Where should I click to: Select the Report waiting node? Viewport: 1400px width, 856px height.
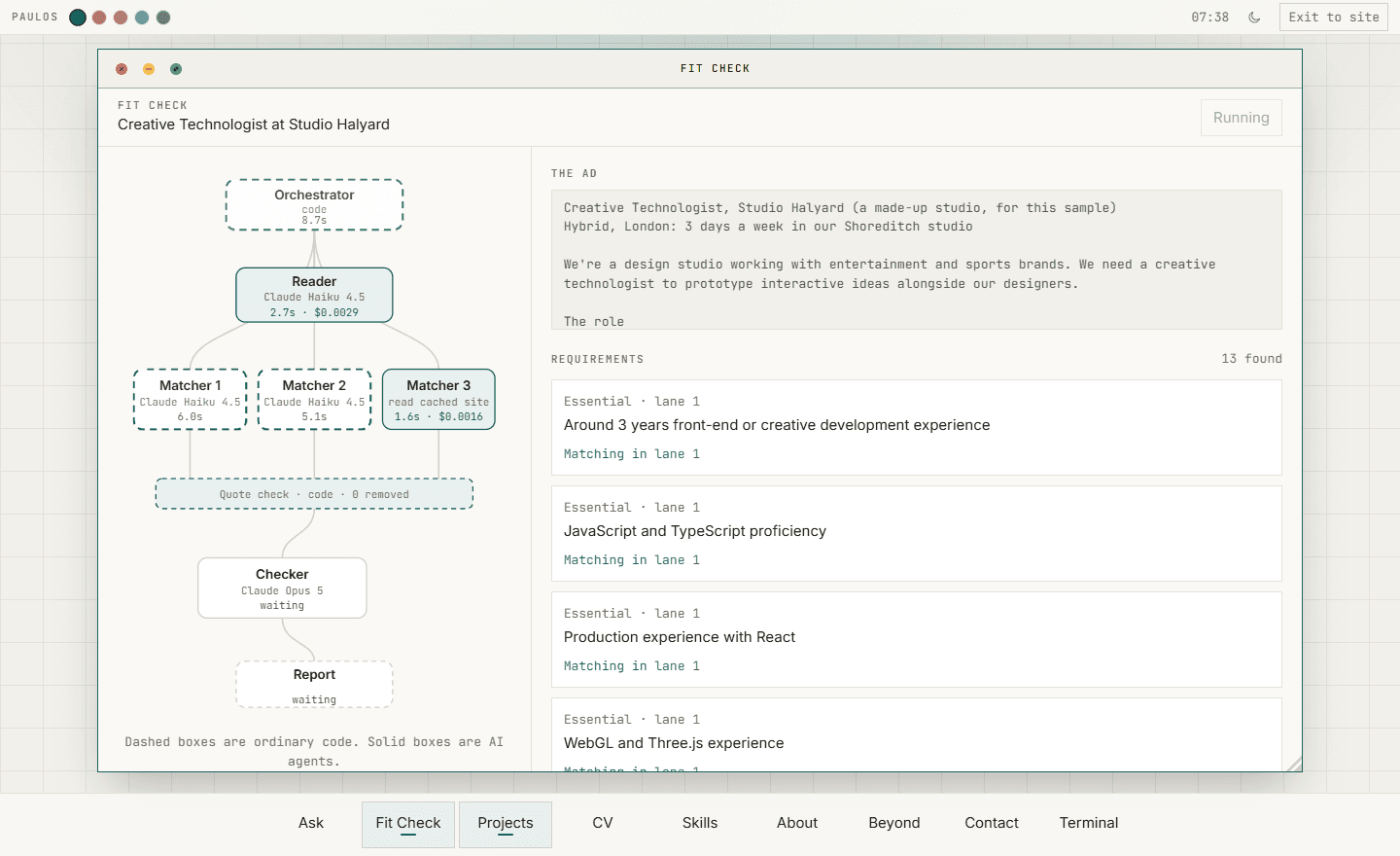(314, 685)
